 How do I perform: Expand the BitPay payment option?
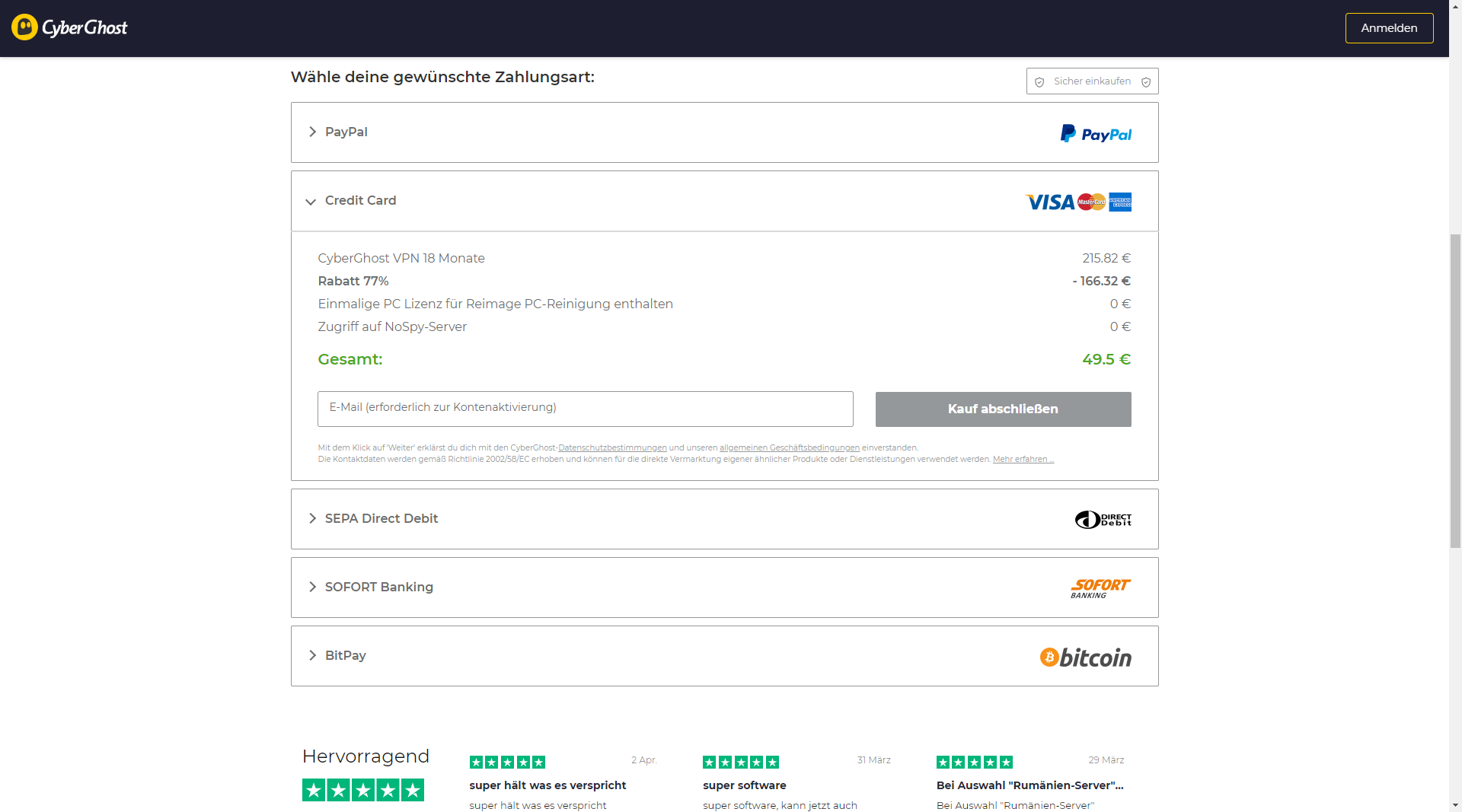[312, 655]
